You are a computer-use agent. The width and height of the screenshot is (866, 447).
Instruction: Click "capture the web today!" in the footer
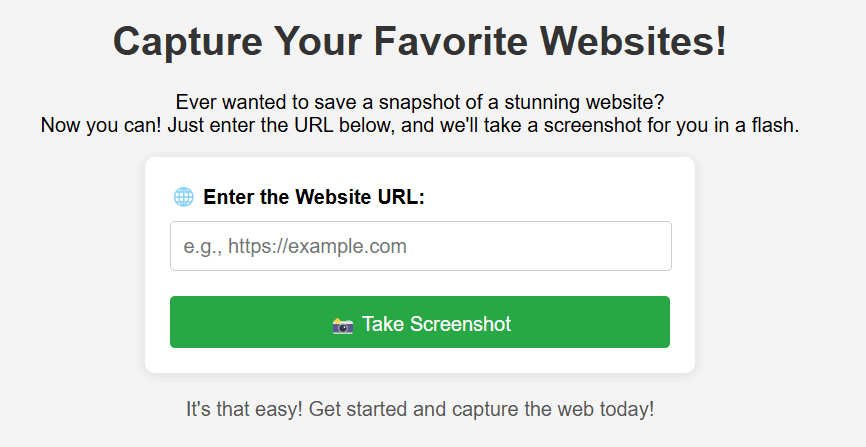[553, 409]
